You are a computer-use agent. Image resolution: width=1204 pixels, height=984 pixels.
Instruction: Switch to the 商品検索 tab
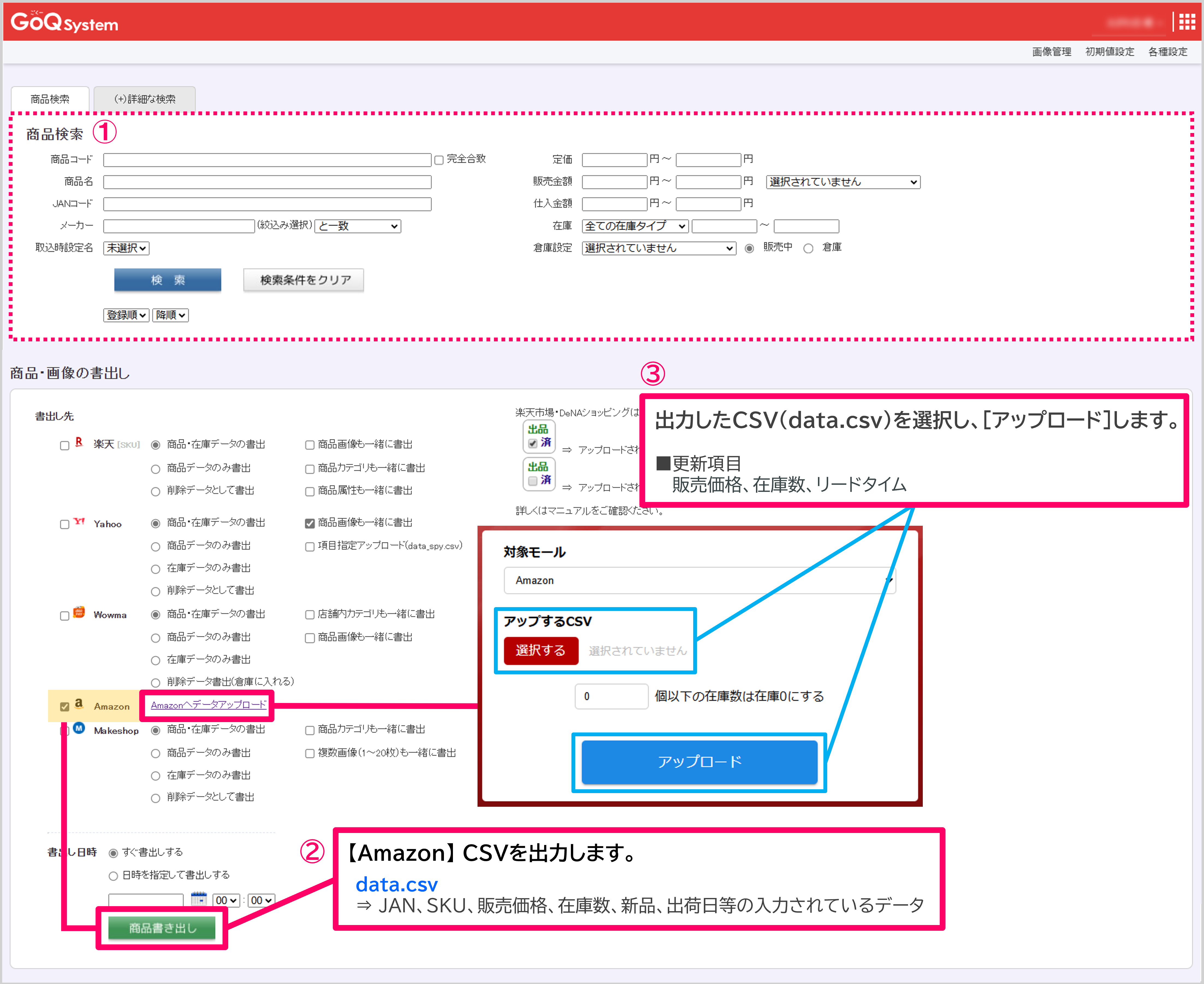(50, 99)
